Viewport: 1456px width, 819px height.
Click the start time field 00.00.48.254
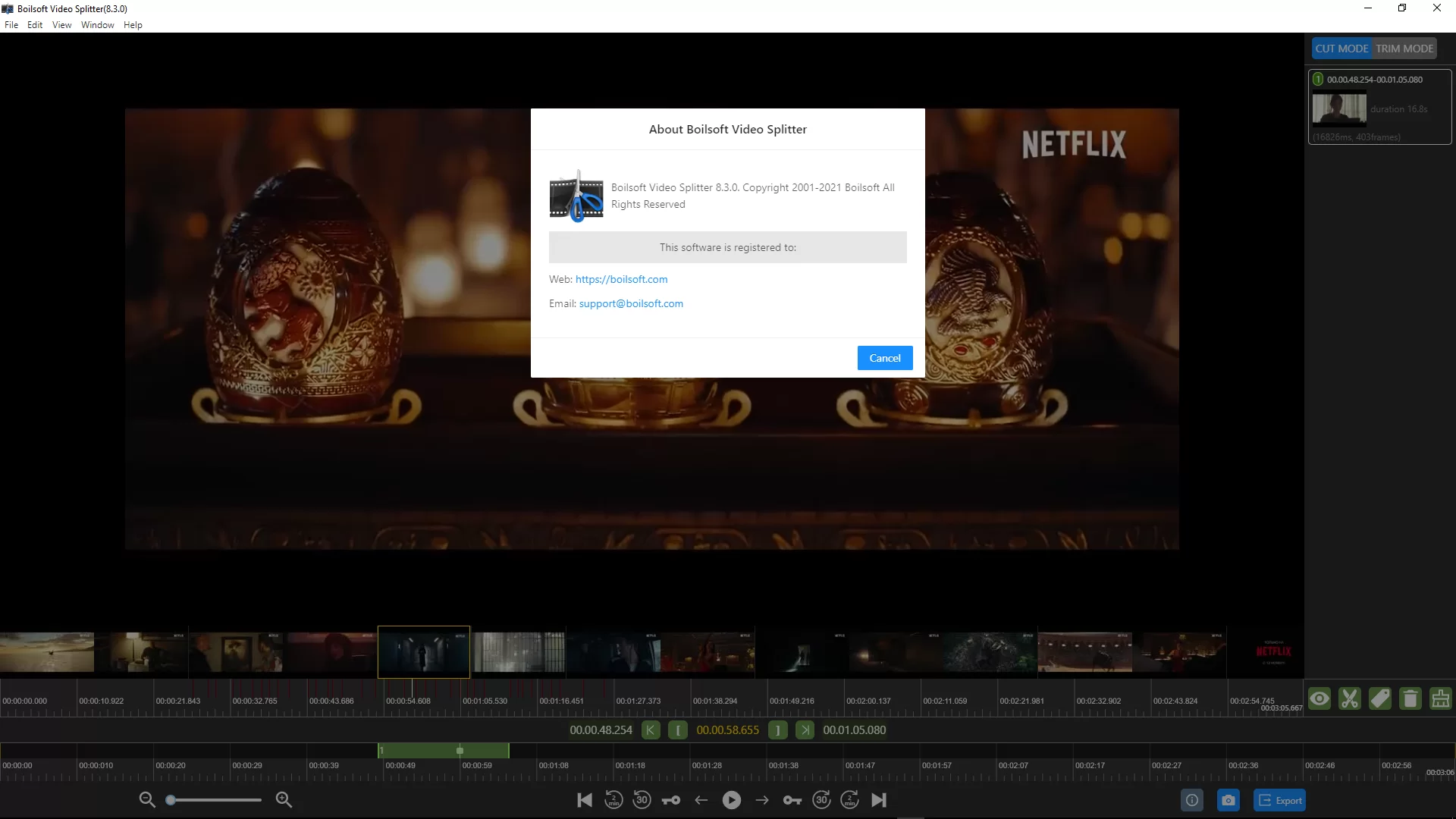pos(601,730)
